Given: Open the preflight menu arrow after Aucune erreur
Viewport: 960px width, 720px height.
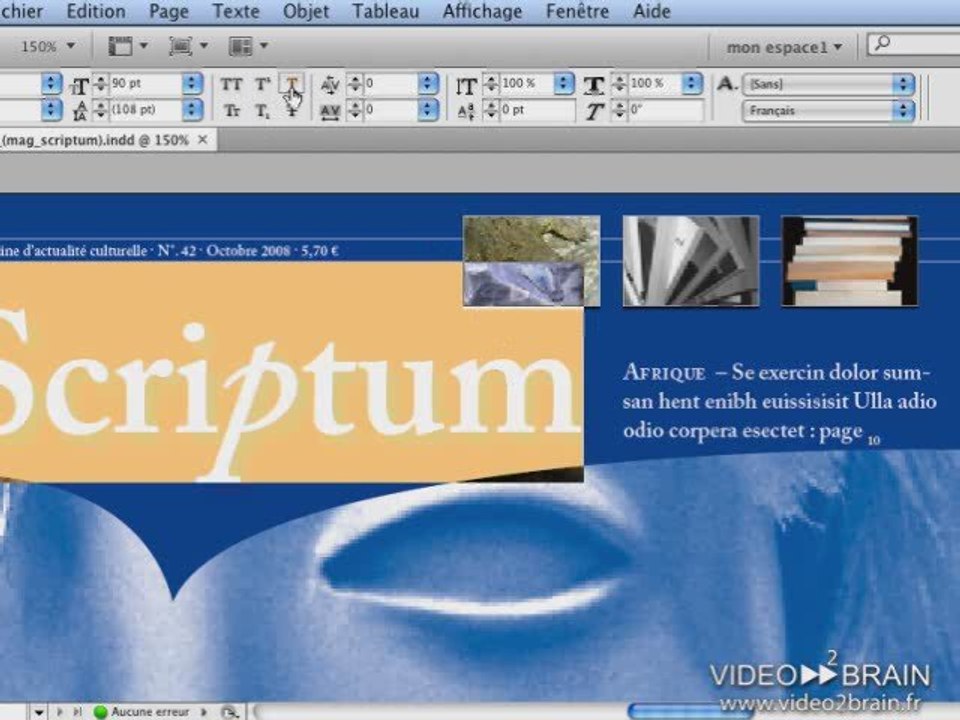Looking at the screenshot, I should (204, 711).
